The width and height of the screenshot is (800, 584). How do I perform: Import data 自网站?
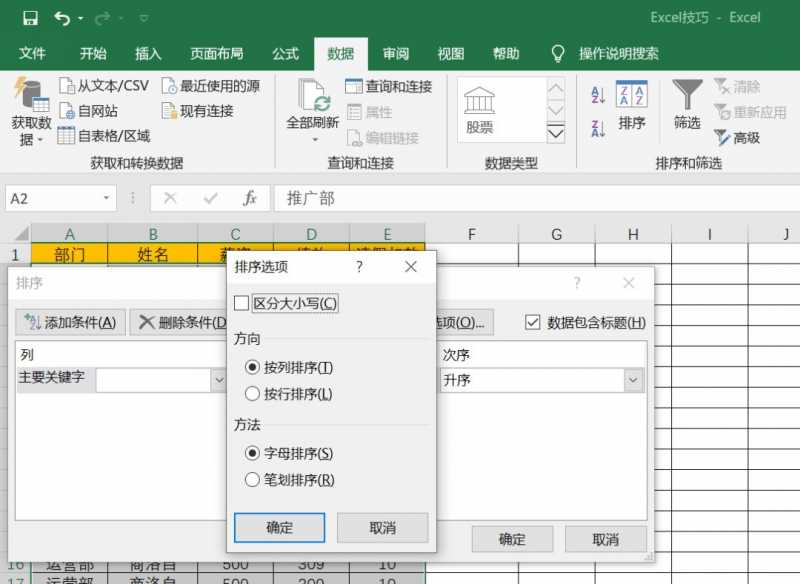[88, 111]
